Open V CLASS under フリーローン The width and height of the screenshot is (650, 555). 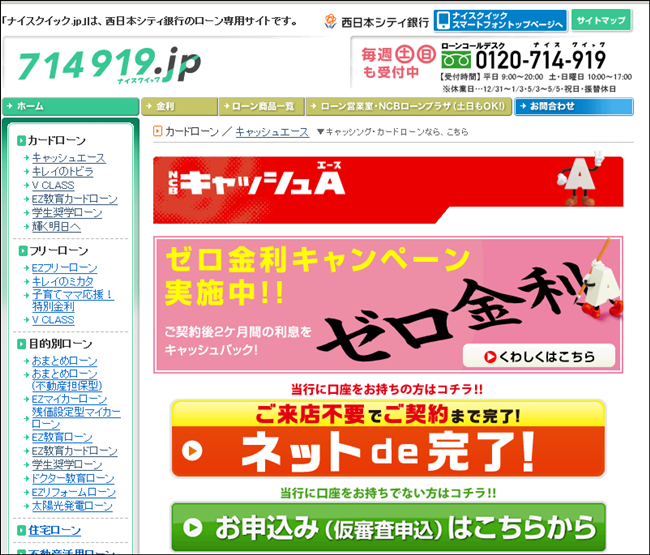tap(53, 320)
